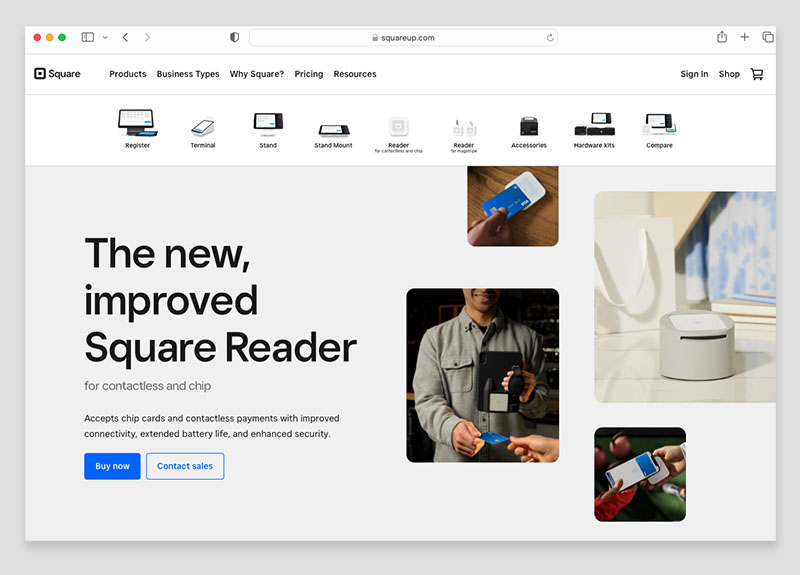The height and width of the screenshot is (575, 800).
Task: Open the privacy report shield icon
Action: tap(234, 37)
